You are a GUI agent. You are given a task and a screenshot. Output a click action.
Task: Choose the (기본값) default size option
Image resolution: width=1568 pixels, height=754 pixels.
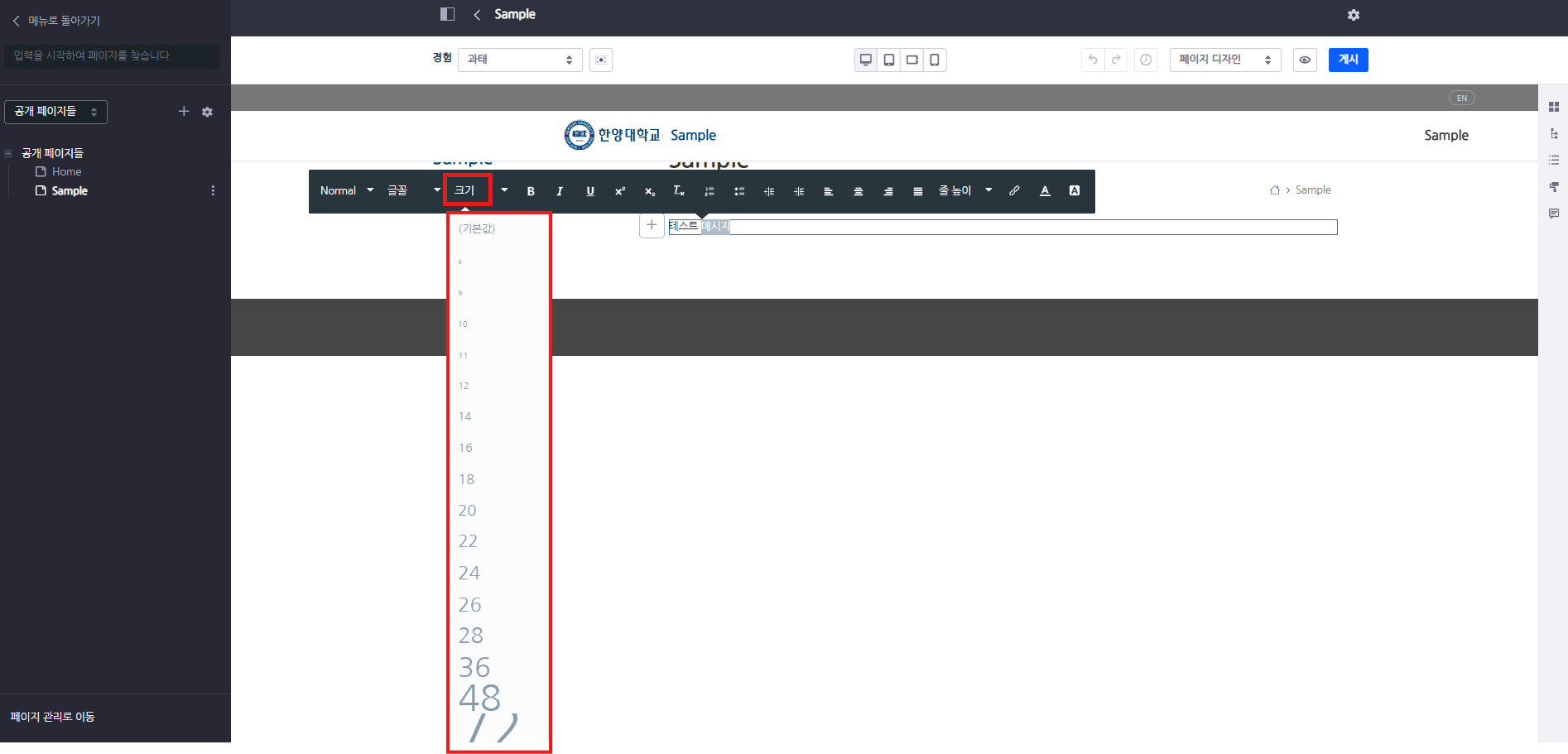click(477, 228)
